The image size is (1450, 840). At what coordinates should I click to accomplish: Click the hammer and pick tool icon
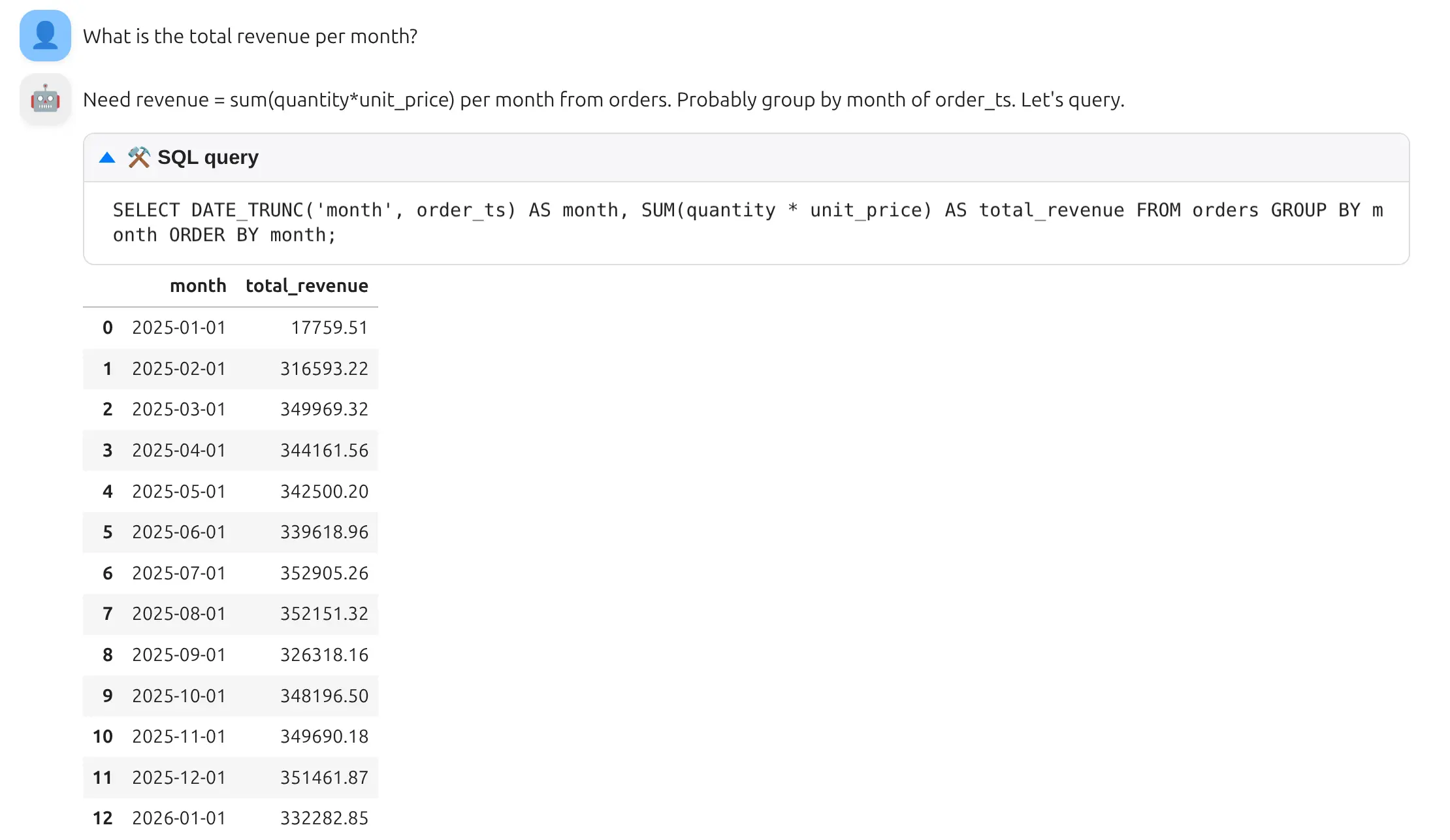point(138,157)
